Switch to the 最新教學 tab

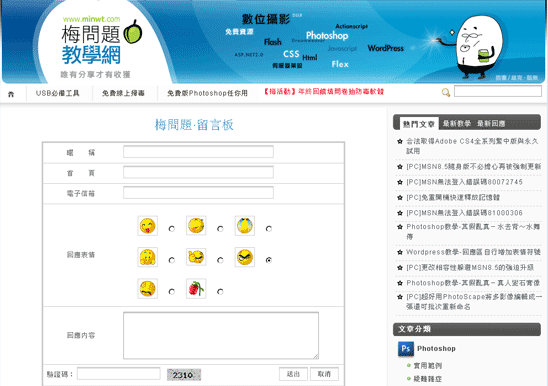(x=457, y=123)
